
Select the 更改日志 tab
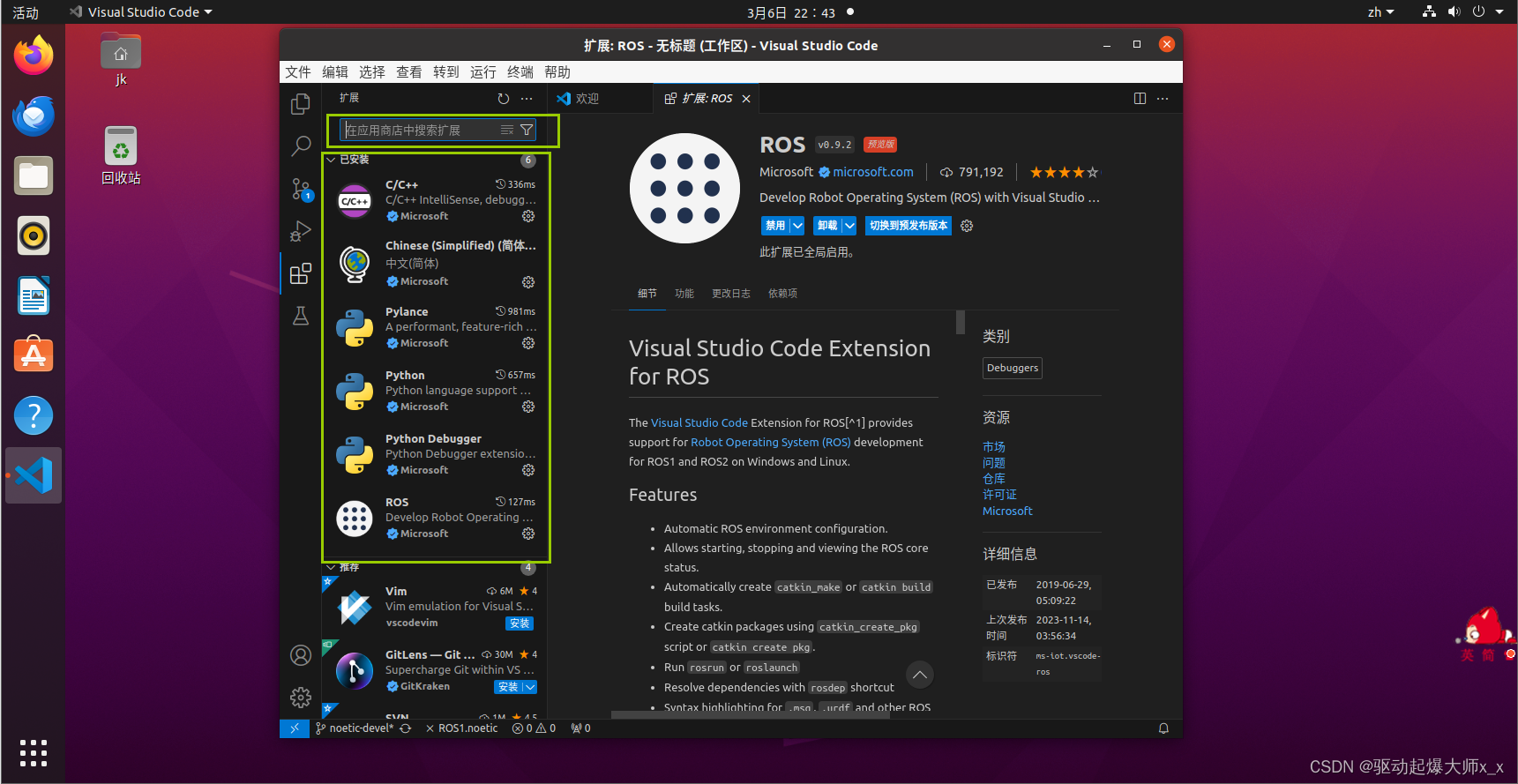pyautogui.click(x=731, y=294)
